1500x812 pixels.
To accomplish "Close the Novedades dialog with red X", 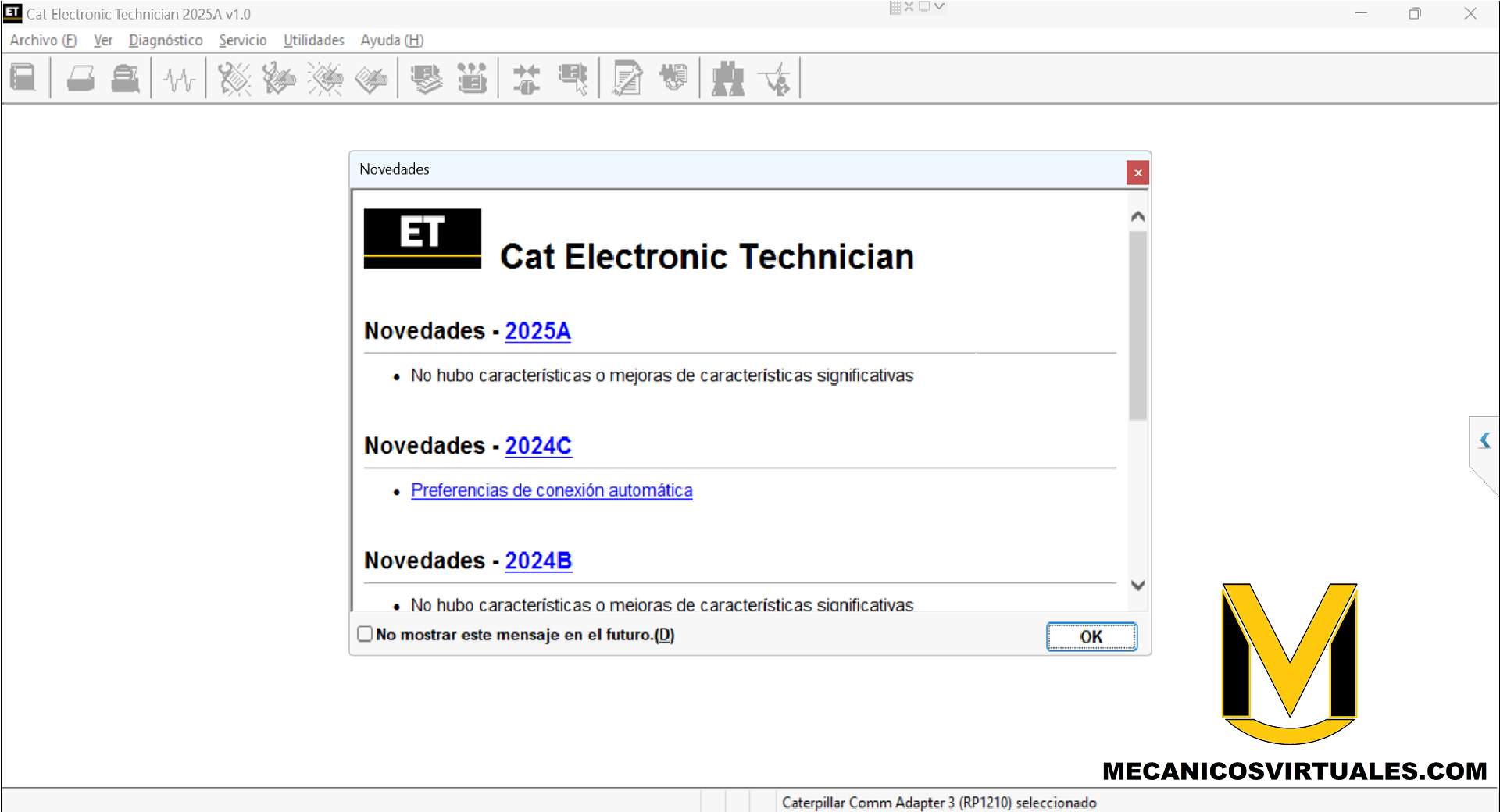I will click(1137, 173).
